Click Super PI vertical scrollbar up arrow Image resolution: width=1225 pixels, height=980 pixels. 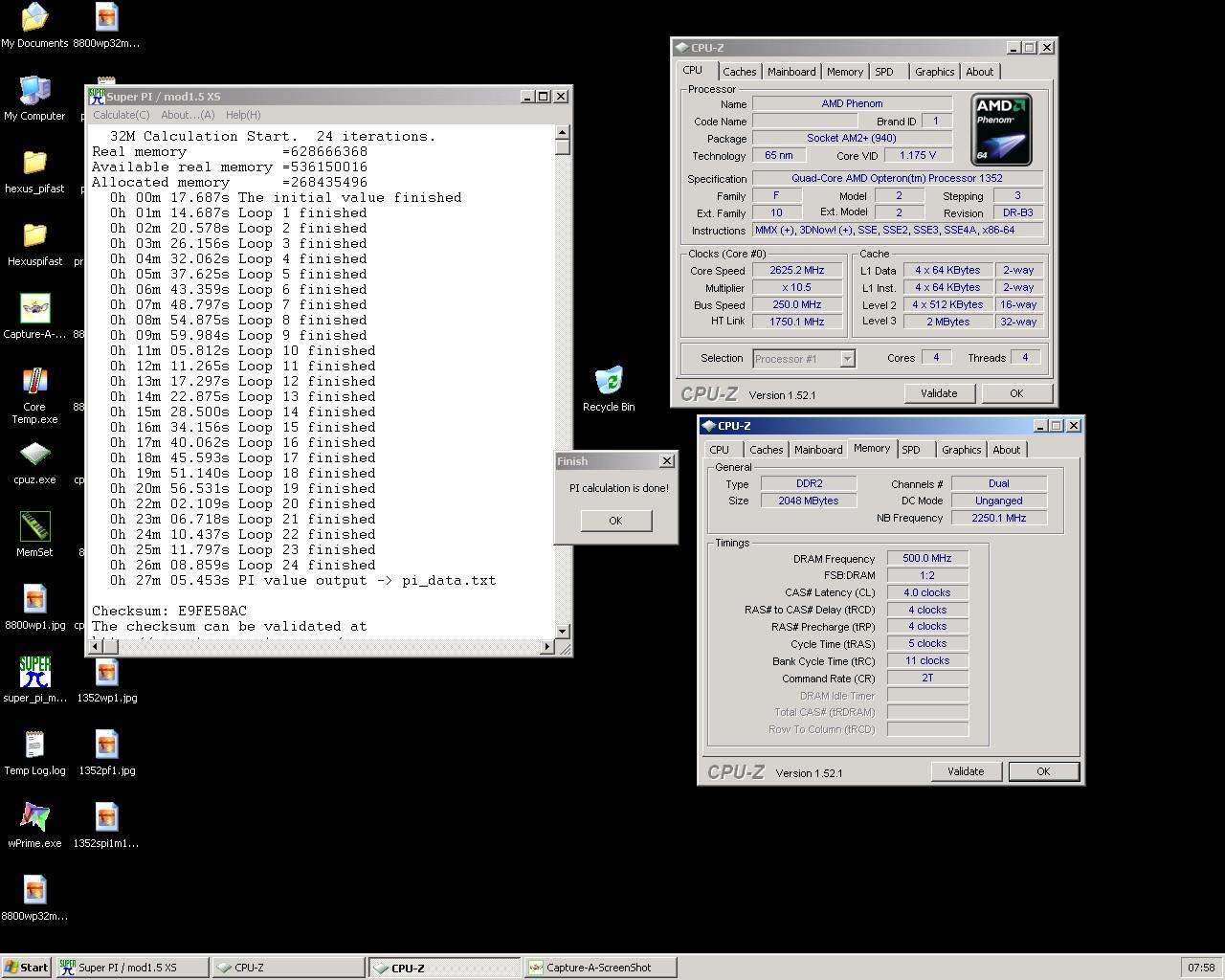click(563, 132)
